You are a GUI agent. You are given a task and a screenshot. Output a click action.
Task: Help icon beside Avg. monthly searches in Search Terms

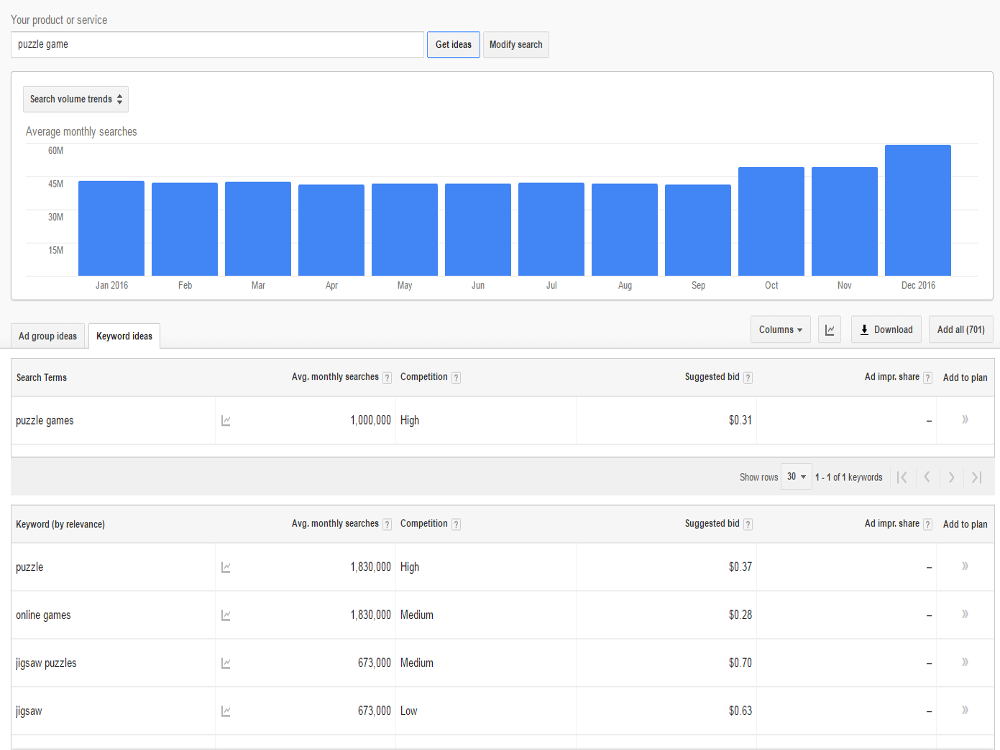[x=386, y=378]
